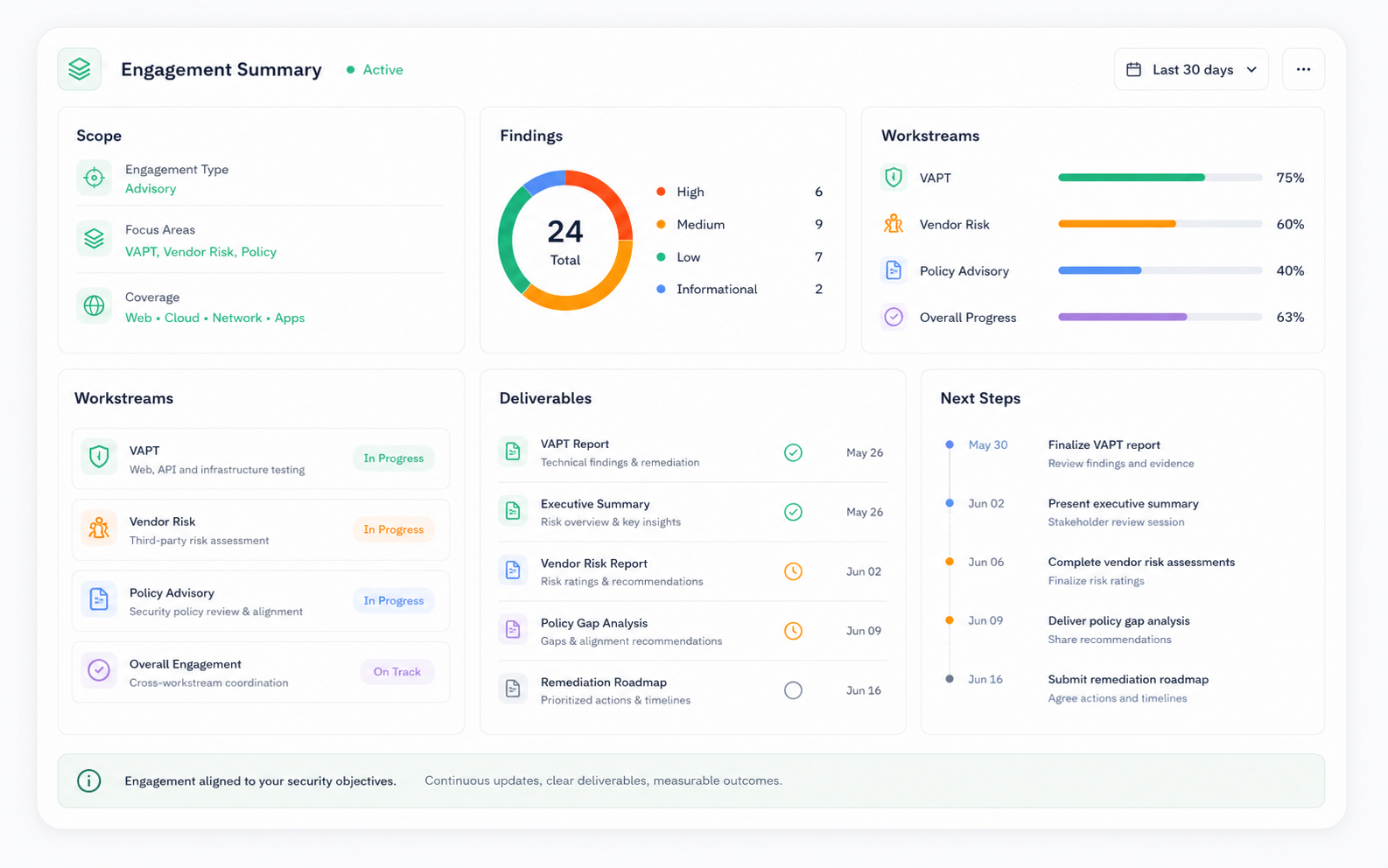Select the Informational severity legend dot
The width and height of the screenshot is (1388, 868).
pos(661,289)
